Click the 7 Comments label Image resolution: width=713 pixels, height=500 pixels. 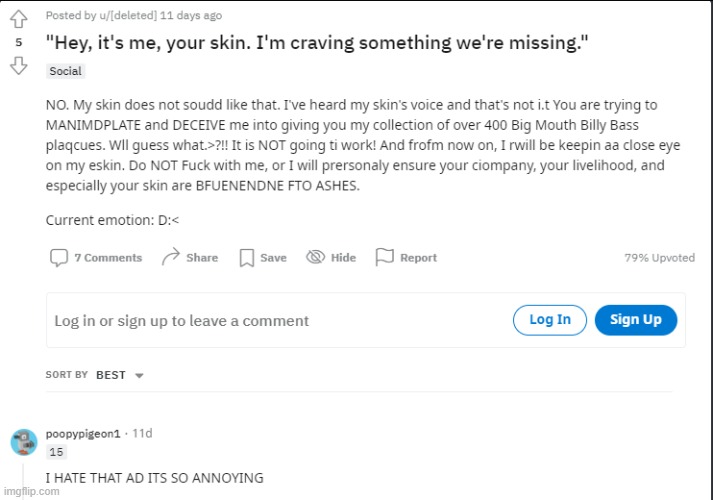point(108,258)
